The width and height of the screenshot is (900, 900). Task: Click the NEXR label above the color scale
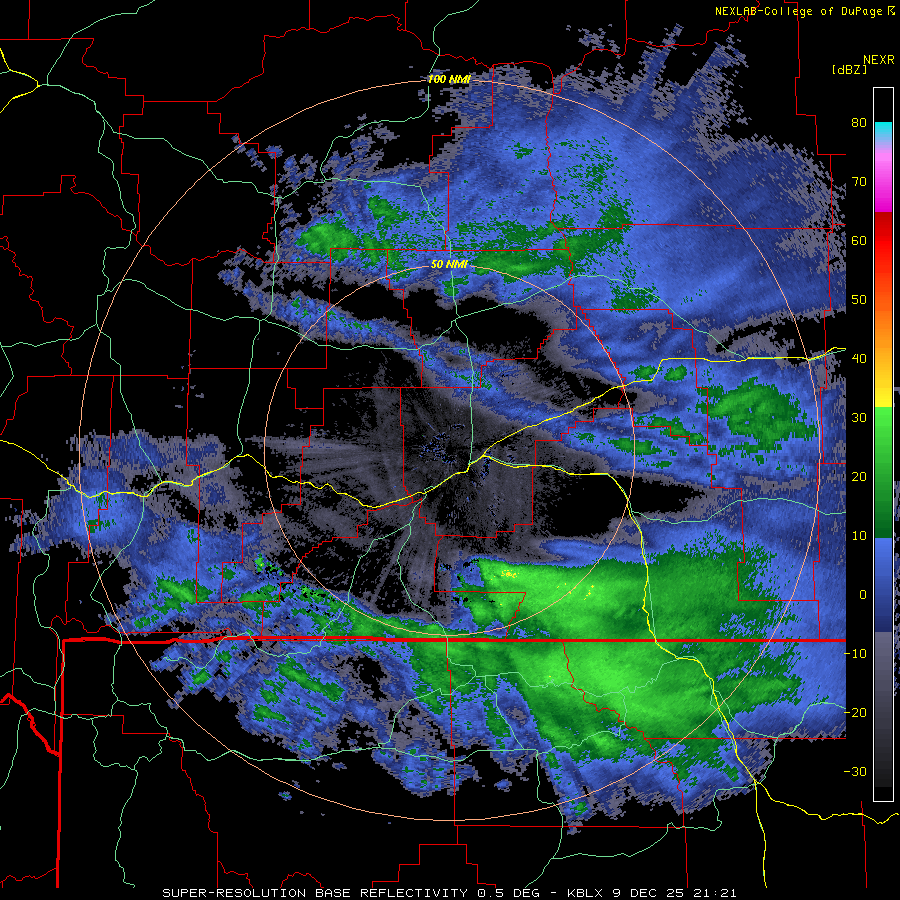pos(878,60)
